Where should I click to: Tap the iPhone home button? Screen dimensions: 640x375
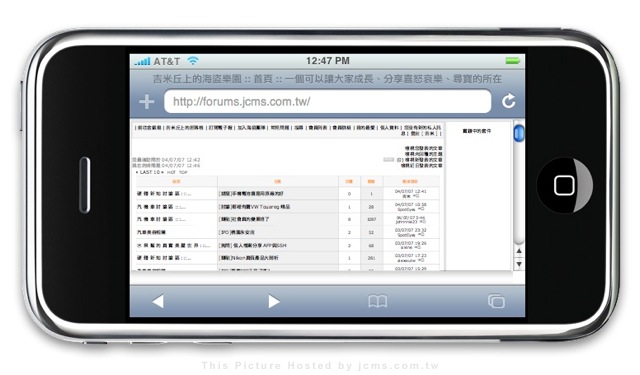[x=564, y=185]
